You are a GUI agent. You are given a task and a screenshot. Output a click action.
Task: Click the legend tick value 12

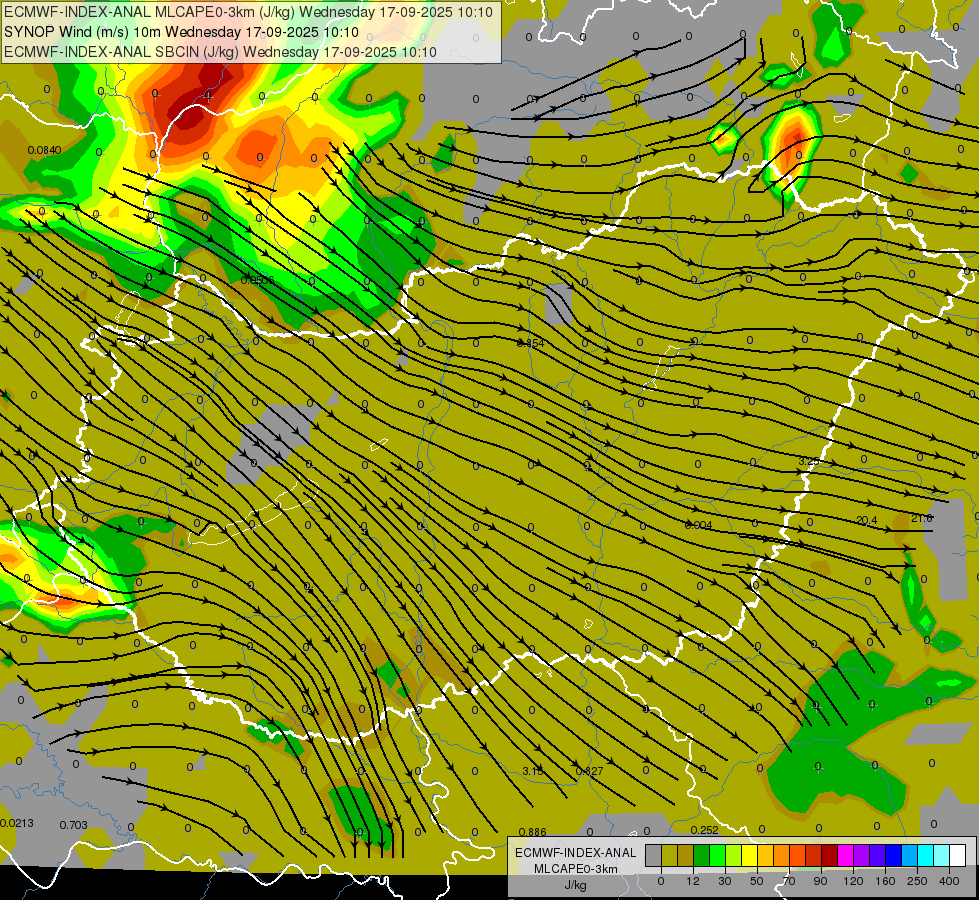(x=693, y=881)
